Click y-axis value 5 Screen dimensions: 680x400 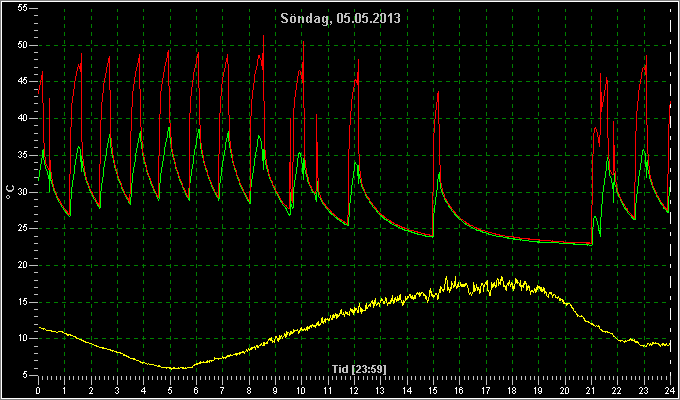(x=26, y=375)
